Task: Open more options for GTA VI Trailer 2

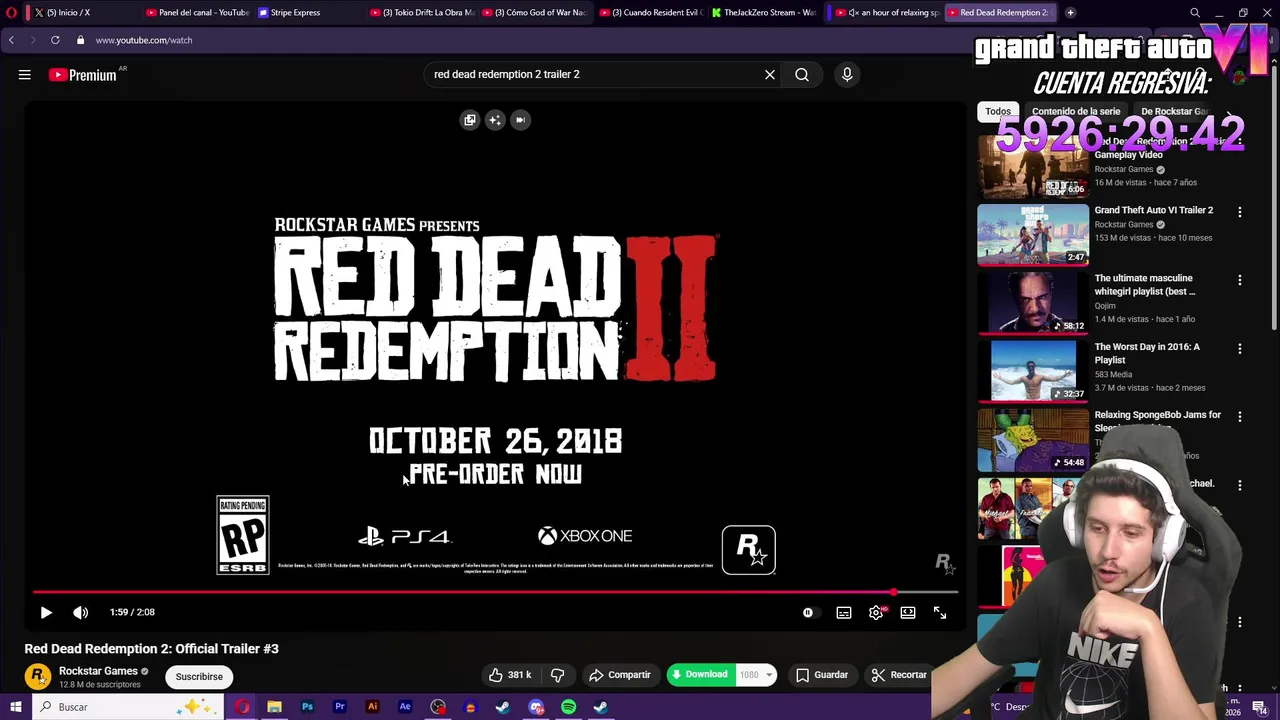Action: [x=1240, y=212]
